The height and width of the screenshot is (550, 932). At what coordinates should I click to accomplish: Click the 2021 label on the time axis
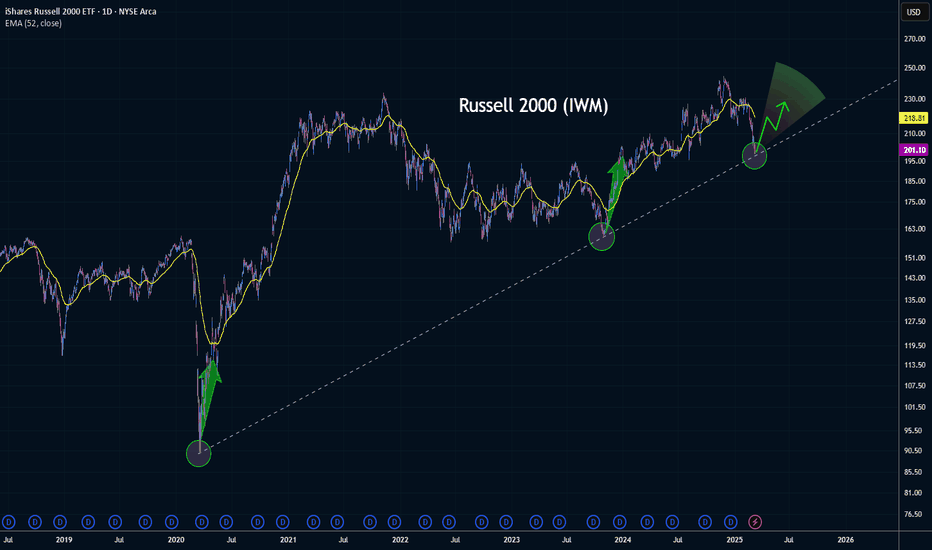288,540
